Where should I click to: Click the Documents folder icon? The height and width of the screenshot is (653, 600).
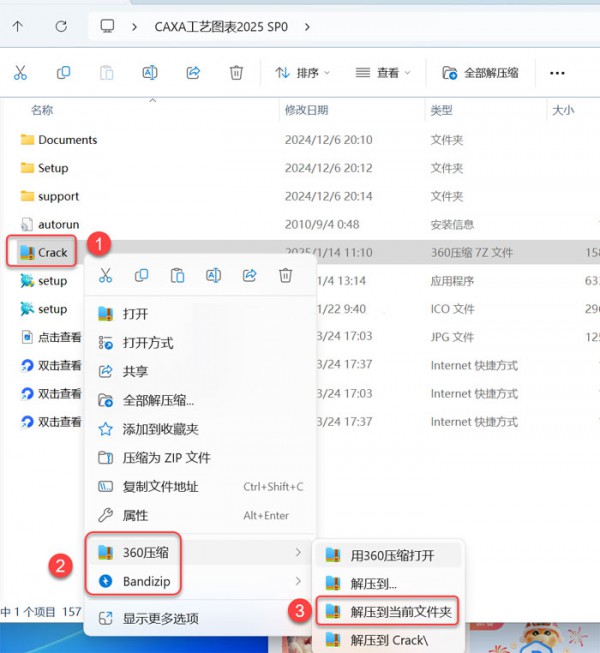(x=27, y=140)
